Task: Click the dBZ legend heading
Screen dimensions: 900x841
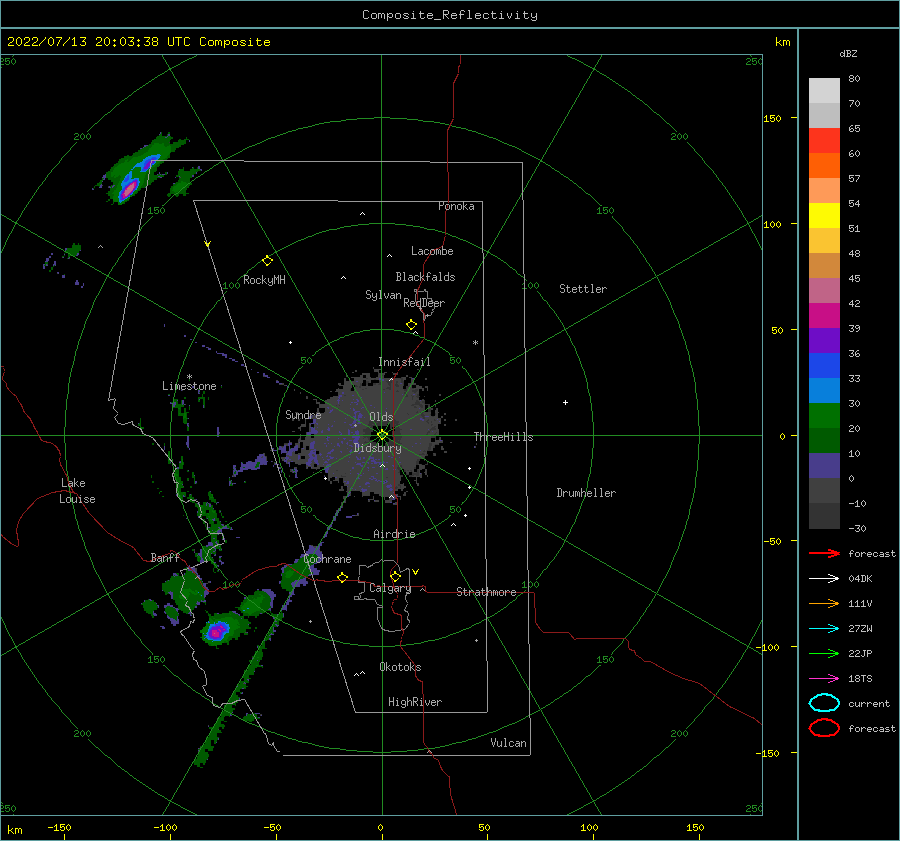Action: coord(848,53)
